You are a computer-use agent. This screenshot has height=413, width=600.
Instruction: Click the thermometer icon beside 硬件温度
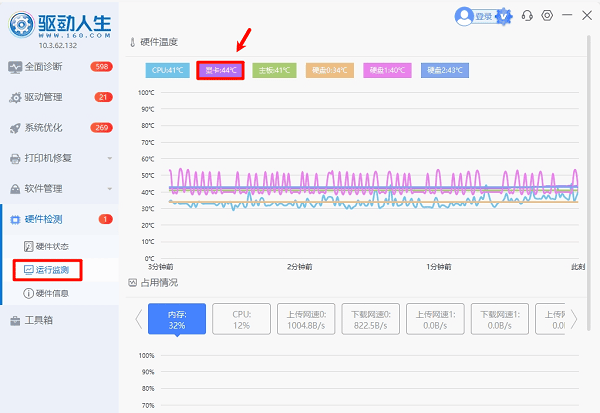tap(132, 42)
